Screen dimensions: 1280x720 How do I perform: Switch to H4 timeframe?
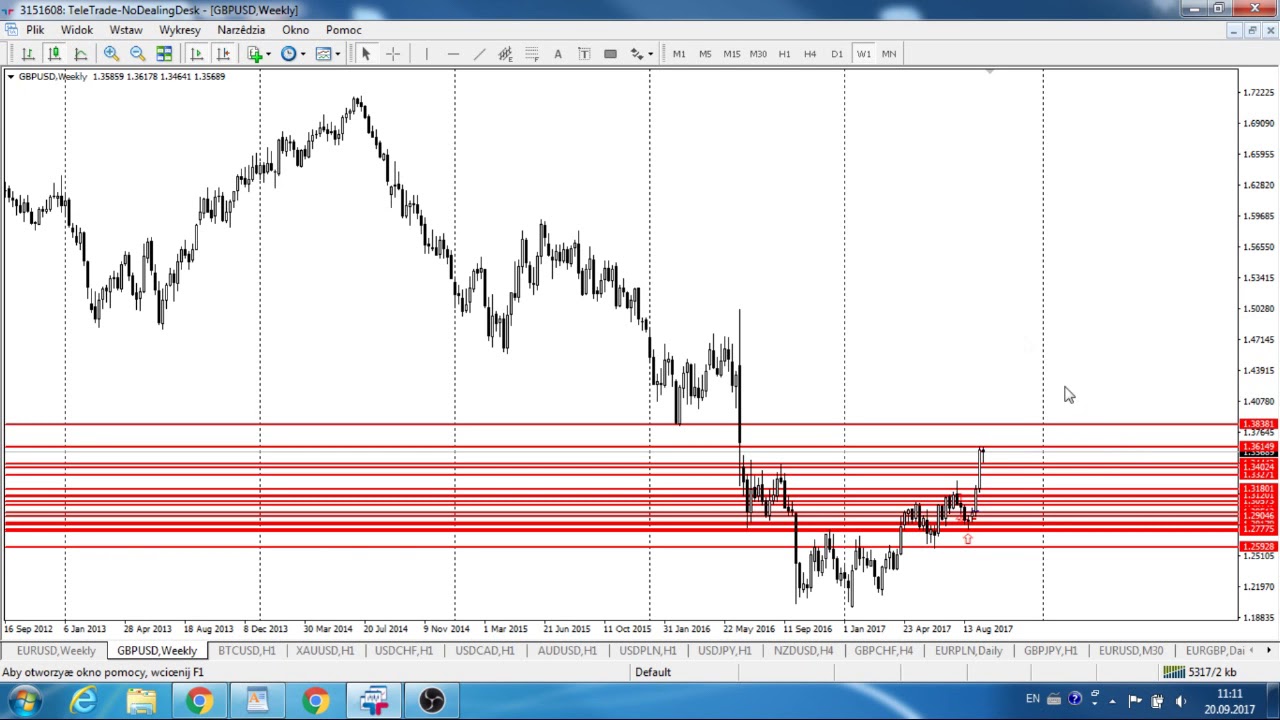[810, 54]
